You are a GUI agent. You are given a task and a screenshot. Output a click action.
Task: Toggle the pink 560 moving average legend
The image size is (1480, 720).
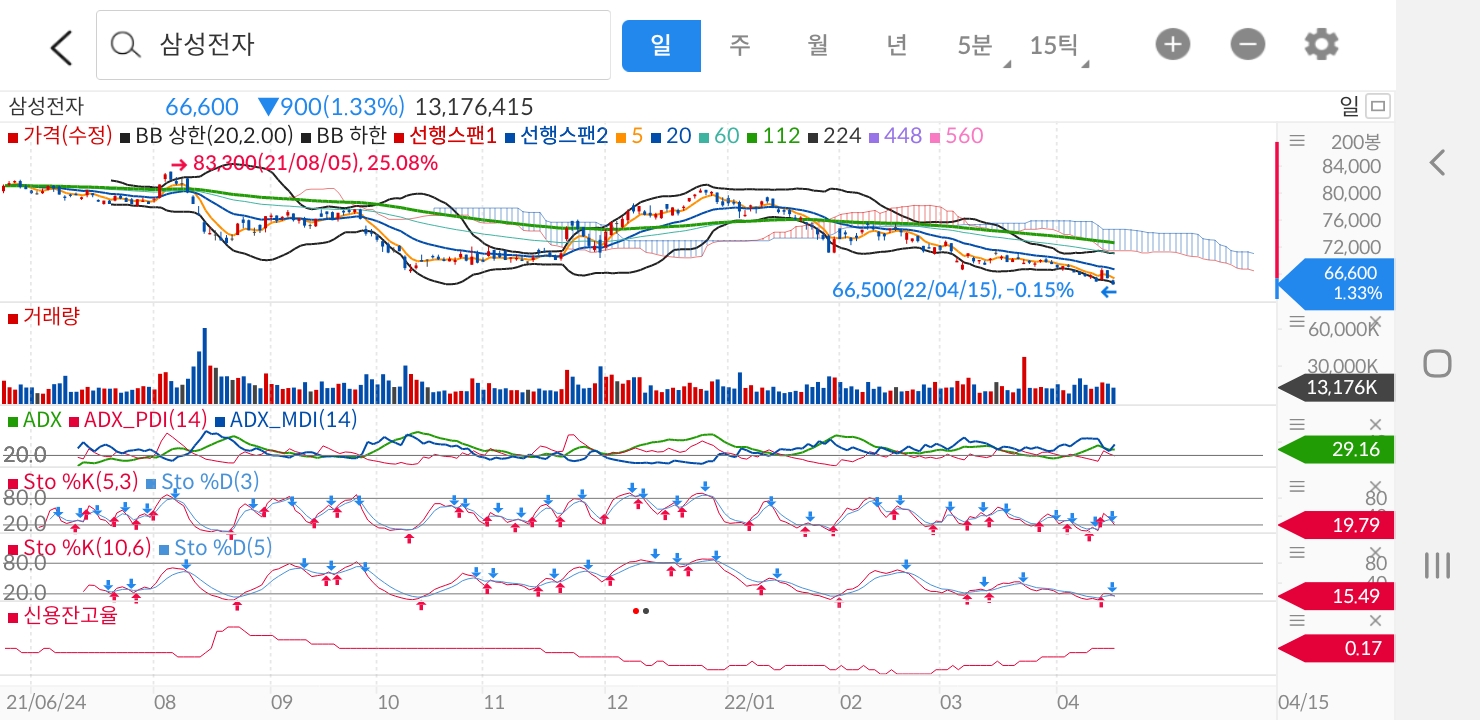[x=957, y=135]
